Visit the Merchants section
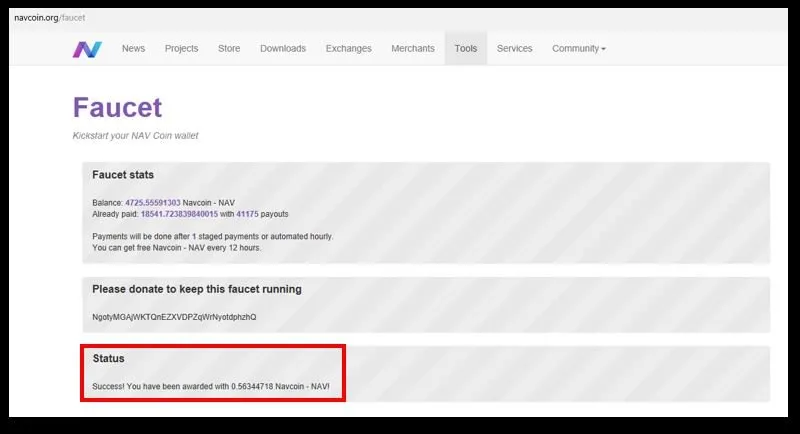The height and width of the screenshot is (434, 800). point(413,48)
